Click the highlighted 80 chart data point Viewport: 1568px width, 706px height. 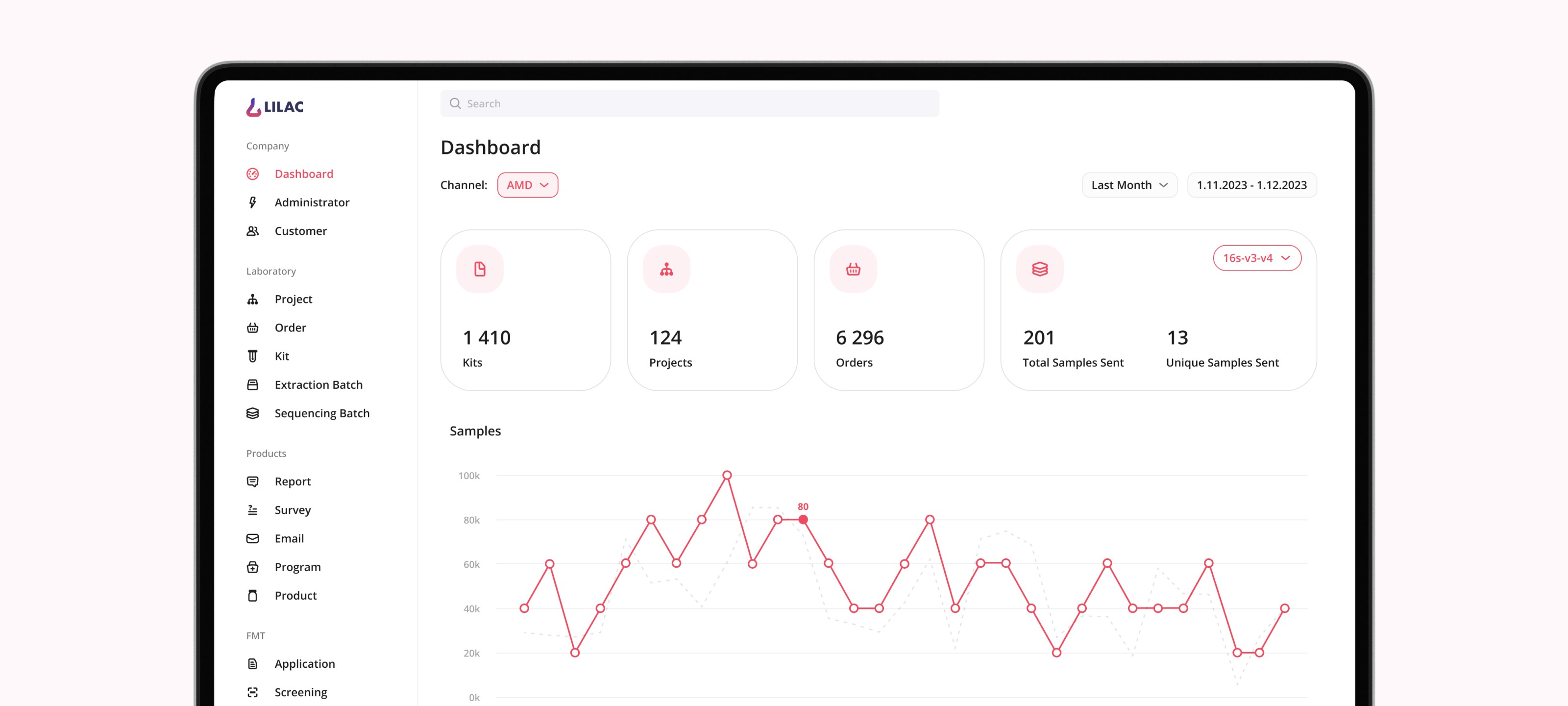pos(803,520)
